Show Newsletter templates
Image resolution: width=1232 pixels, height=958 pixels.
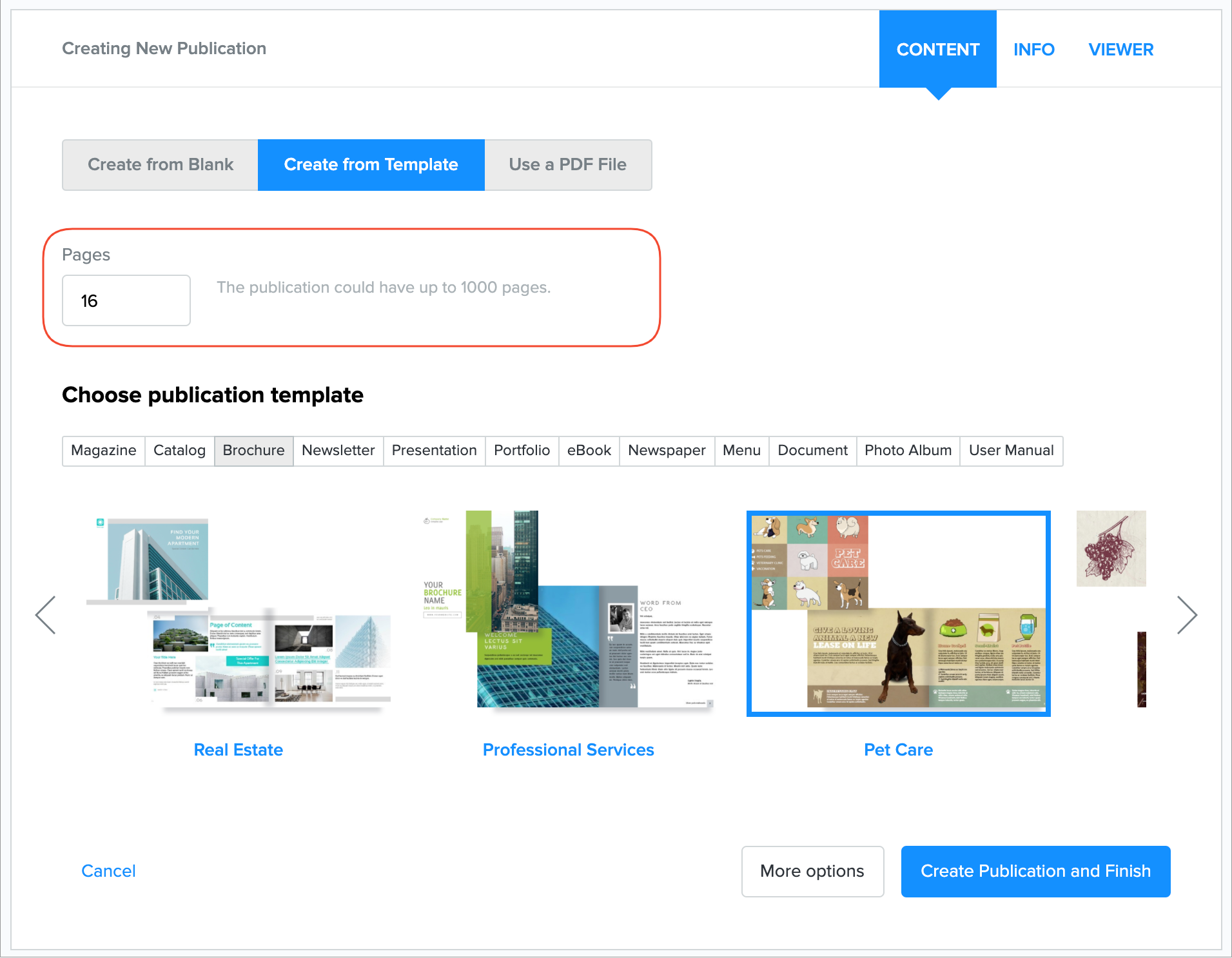click(x=338, y=451)
